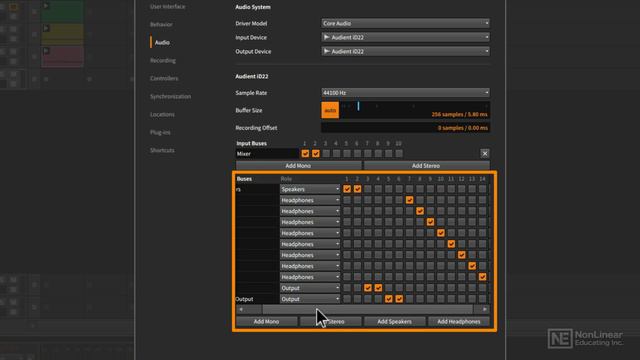Click the red track clip in background
This screenshot has height=360, width=640.
pyautogui.click(x=62, y=56)
